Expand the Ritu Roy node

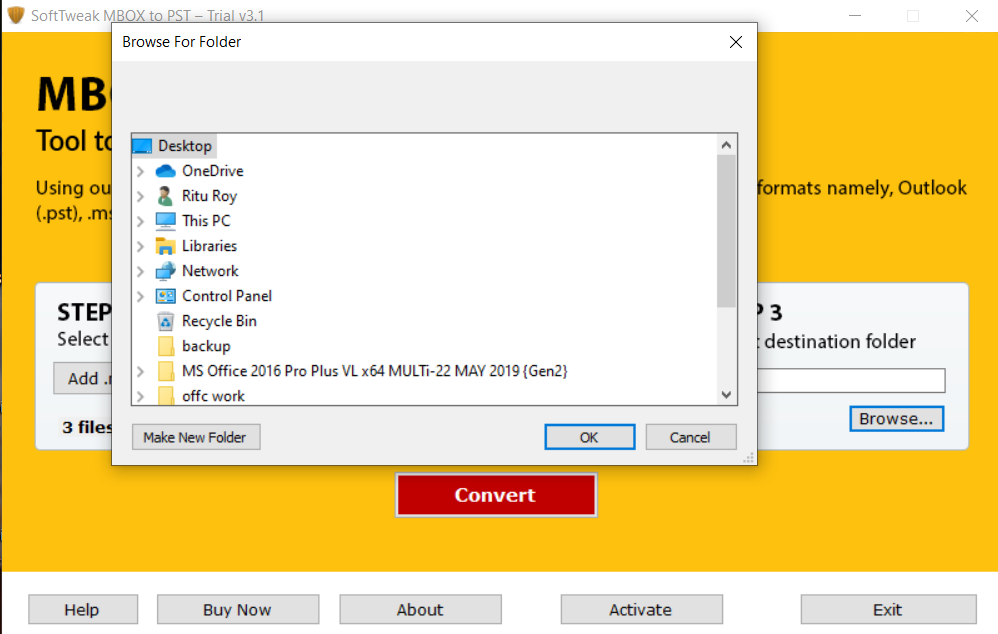click(x=141, y=196)
